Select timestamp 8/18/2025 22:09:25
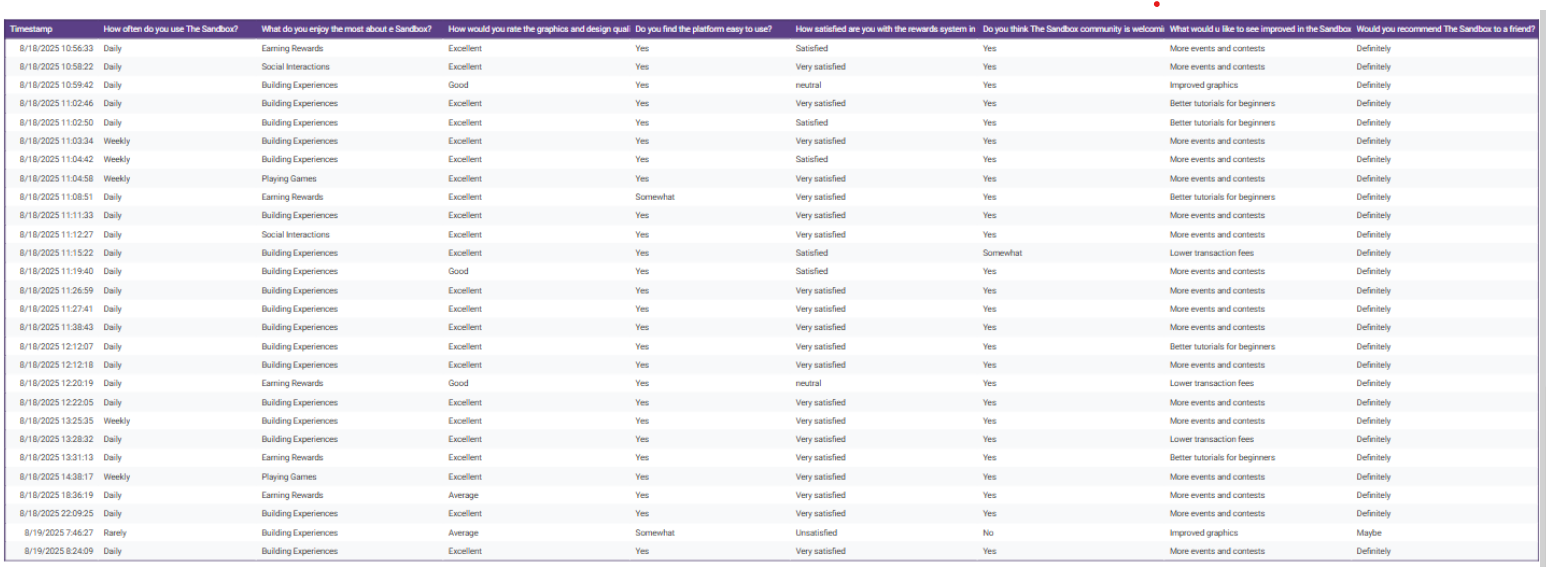The width and height of the screenshot is (1546, 567). point(56,514)
